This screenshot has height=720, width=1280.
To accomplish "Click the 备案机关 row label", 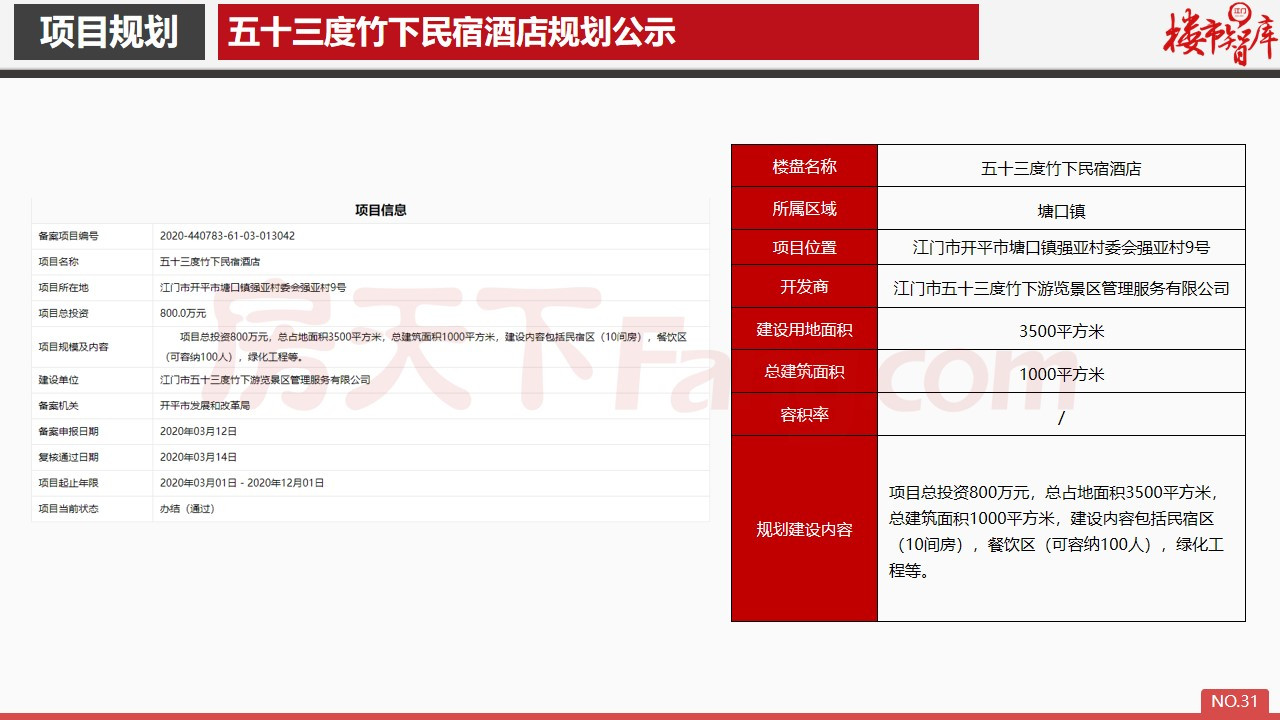I will tap(58, 406).
